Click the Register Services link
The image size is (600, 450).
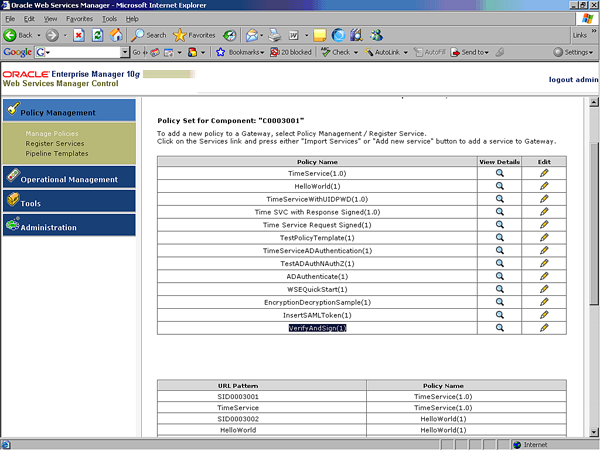(x=55, y=143)
